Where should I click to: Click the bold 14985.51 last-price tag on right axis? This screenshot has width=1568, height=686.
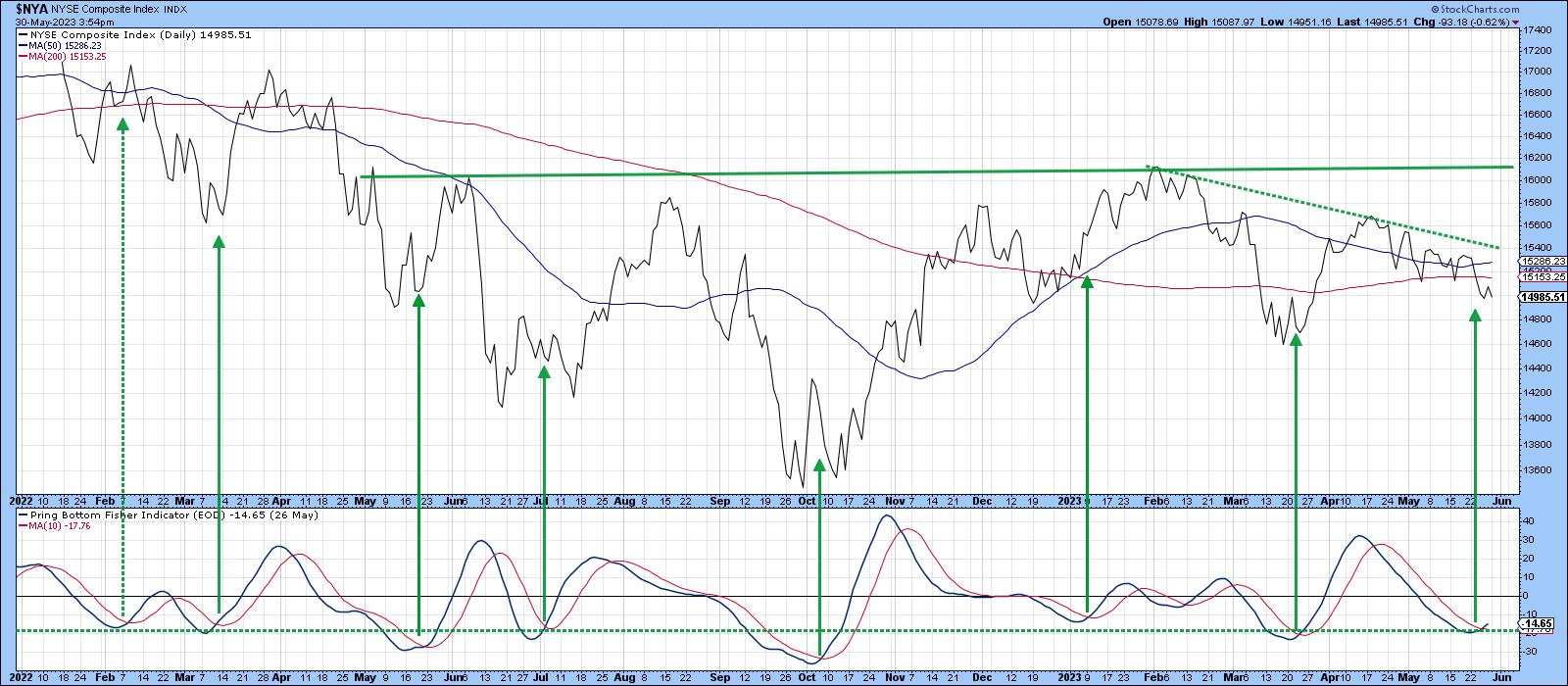[1542, 296]
